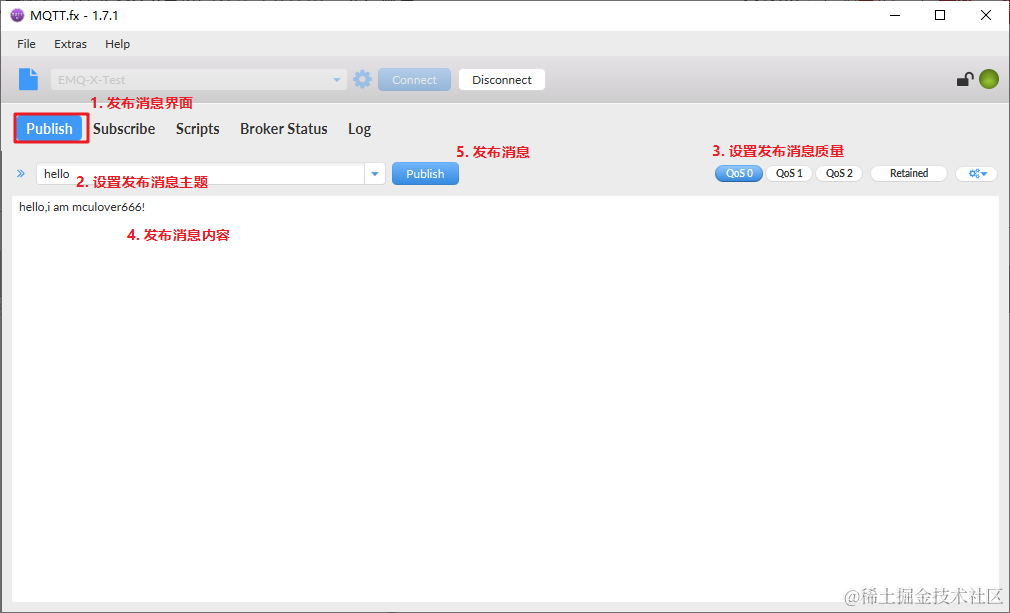
Task: Close the MQTT.fx window
Action: point(986,15)
